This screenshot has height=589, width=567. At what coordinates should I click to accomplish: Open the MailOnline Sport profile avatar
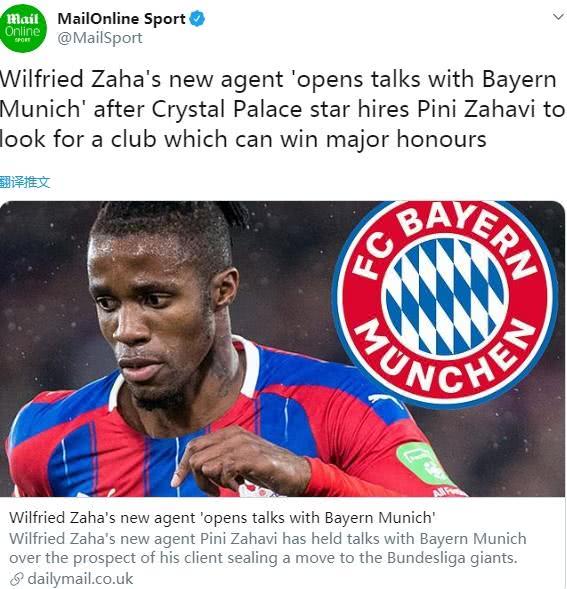click(23, 29)
